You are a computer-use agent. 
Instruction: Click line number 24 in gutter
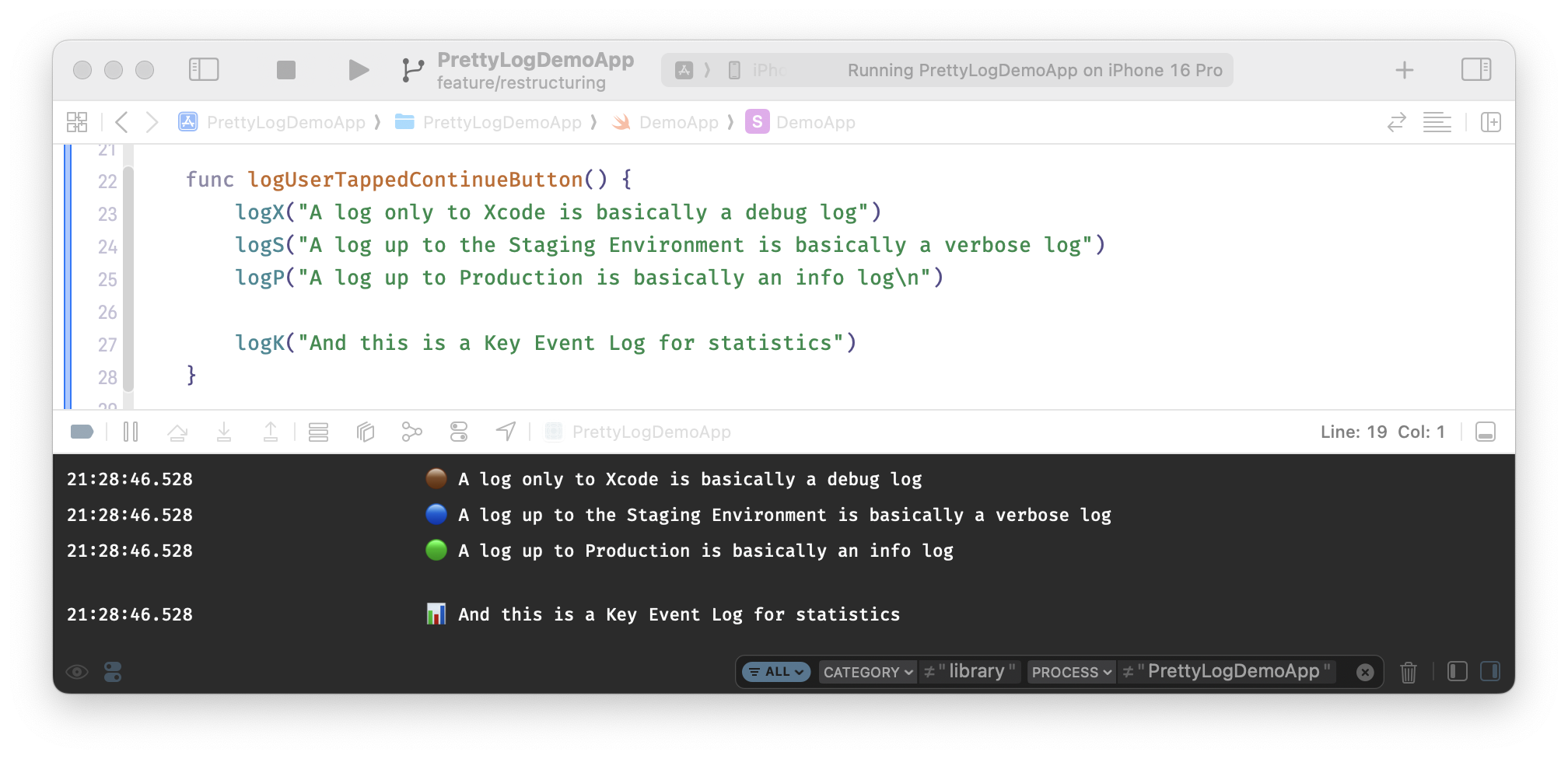[x=107, y=247]
